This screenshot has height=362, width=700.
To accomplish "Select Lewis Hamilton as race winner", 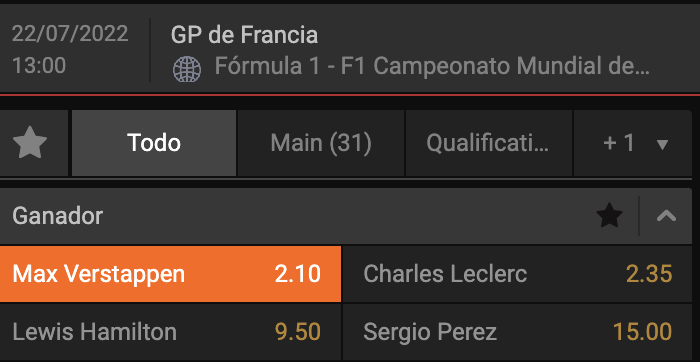I will [170, 332].
